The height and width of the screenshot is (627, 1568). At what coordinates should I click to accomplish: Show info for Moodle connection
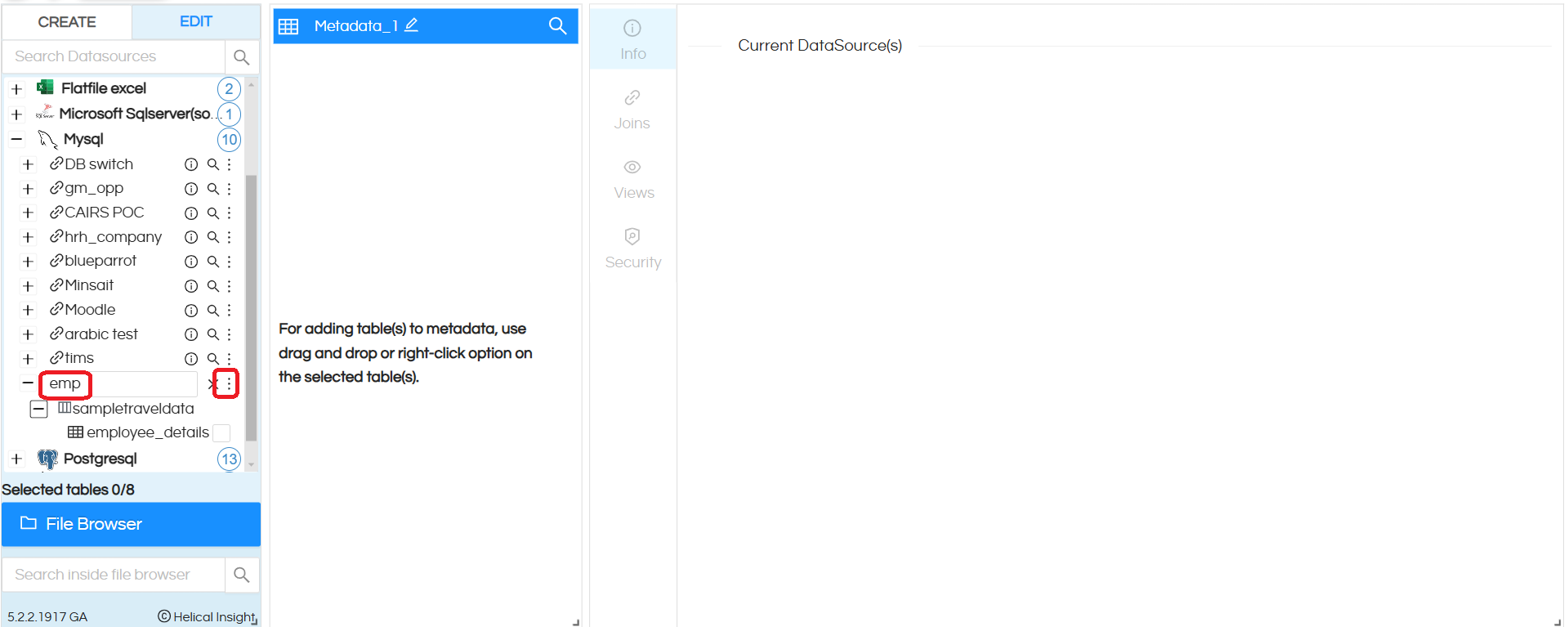coord(191,311)
